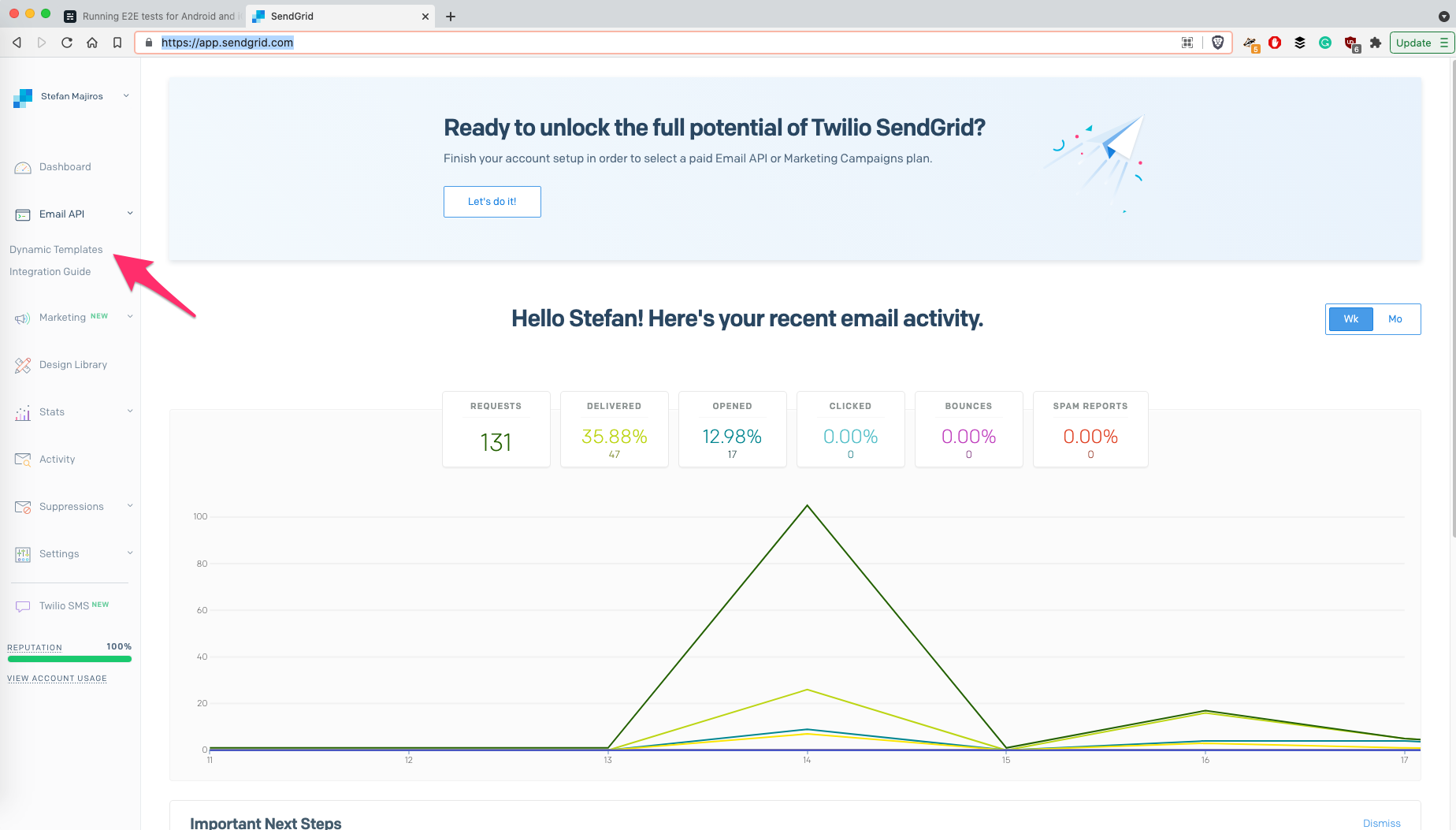Open a new tab with the plus icon
The image size is (1456, 830).
tap(451, 17)
